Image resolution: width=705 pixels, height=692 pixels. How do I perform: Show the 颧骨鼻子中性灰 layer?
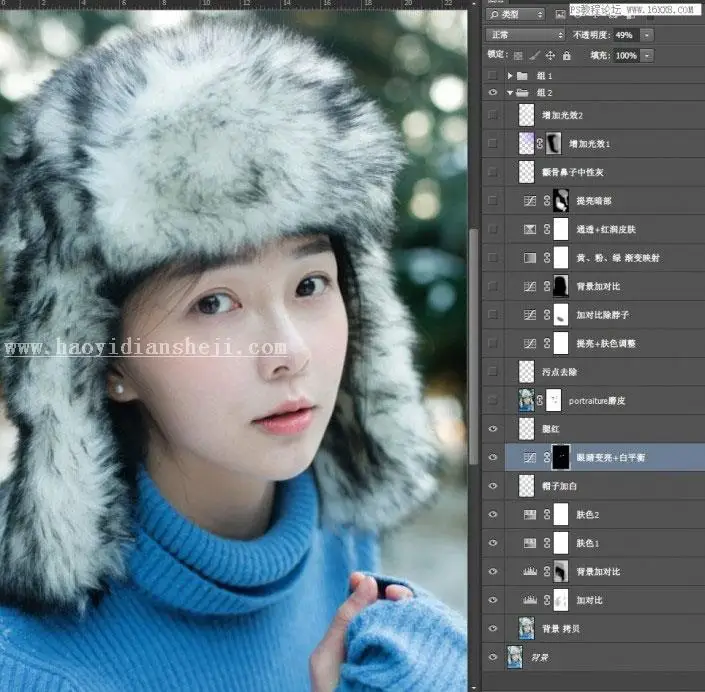pos(493,172)
